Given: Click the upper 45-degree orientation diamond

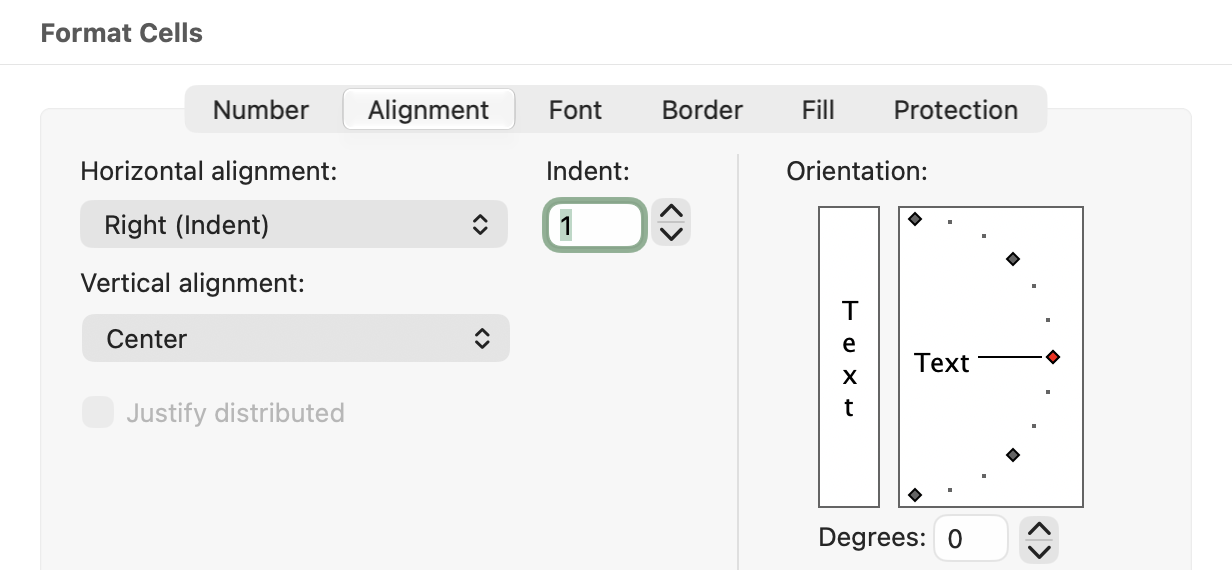Looking at the screenshot, I should click(1013, 259).
